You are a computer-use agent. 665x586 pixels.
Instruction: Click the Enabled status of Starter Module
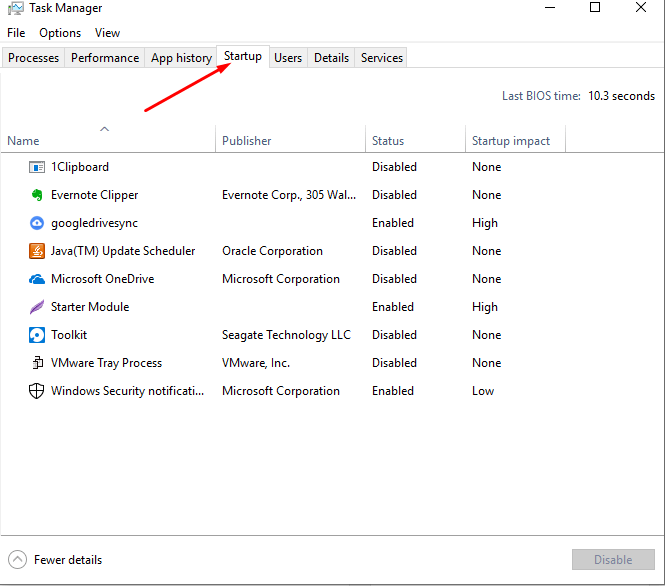pyautogui.click(x=393, y=307)
